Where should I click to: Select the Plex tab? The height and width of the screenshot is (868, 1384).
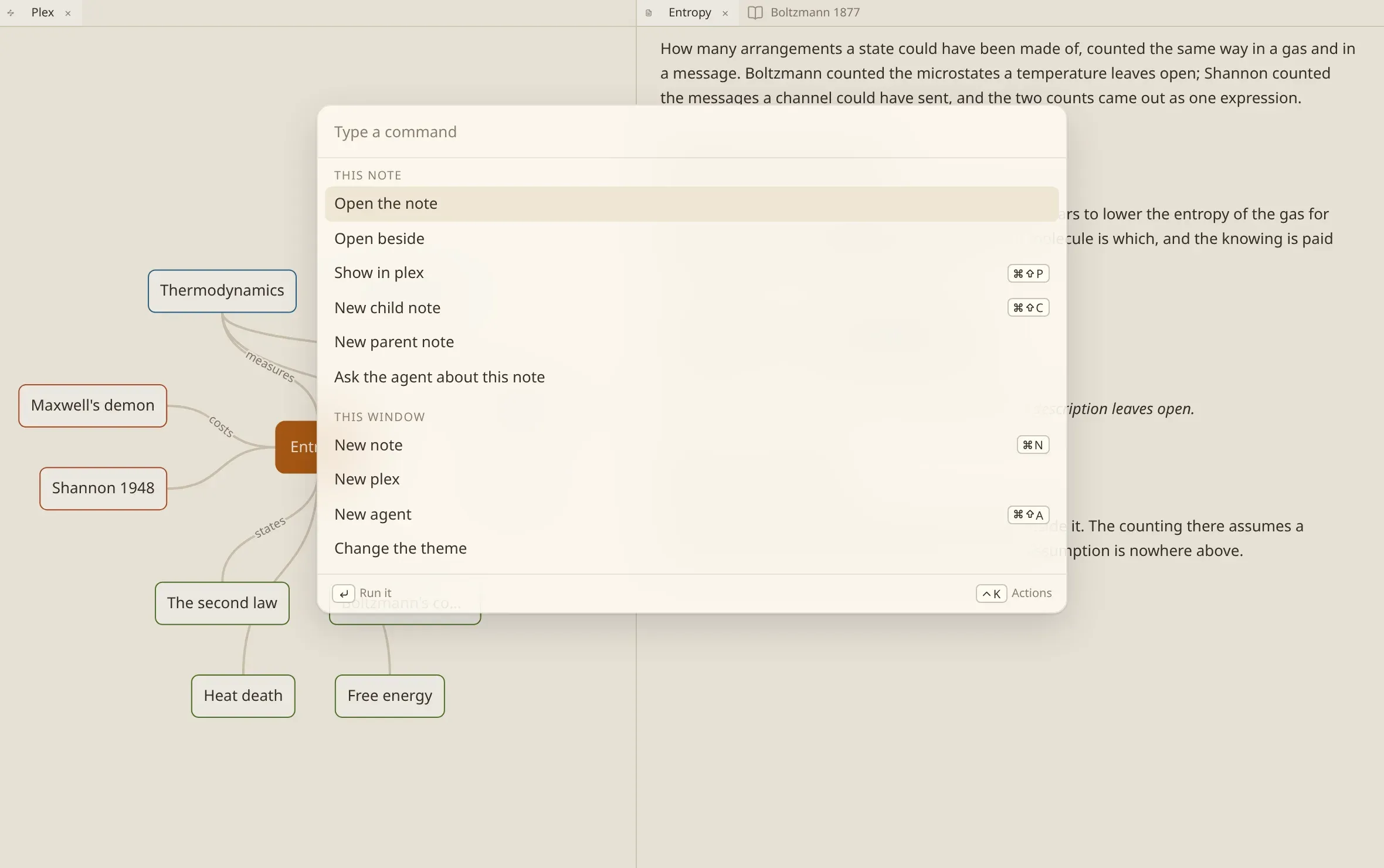click(42, 12)
